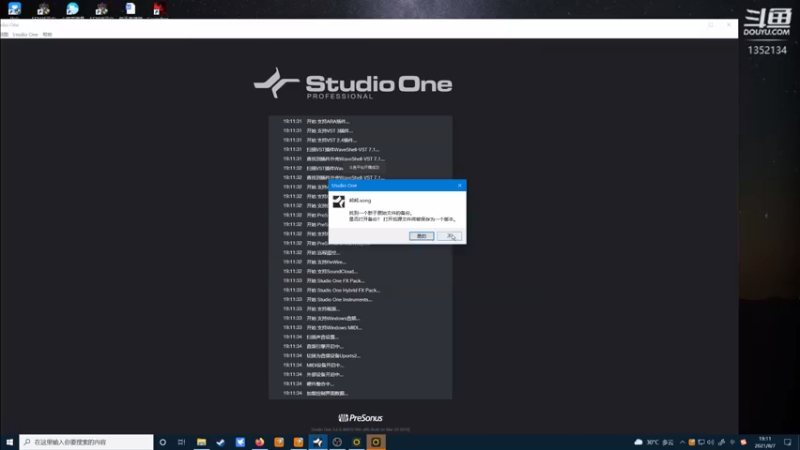Open the first orange app on taskbar

pyautogui.click(x=279, y=442)
